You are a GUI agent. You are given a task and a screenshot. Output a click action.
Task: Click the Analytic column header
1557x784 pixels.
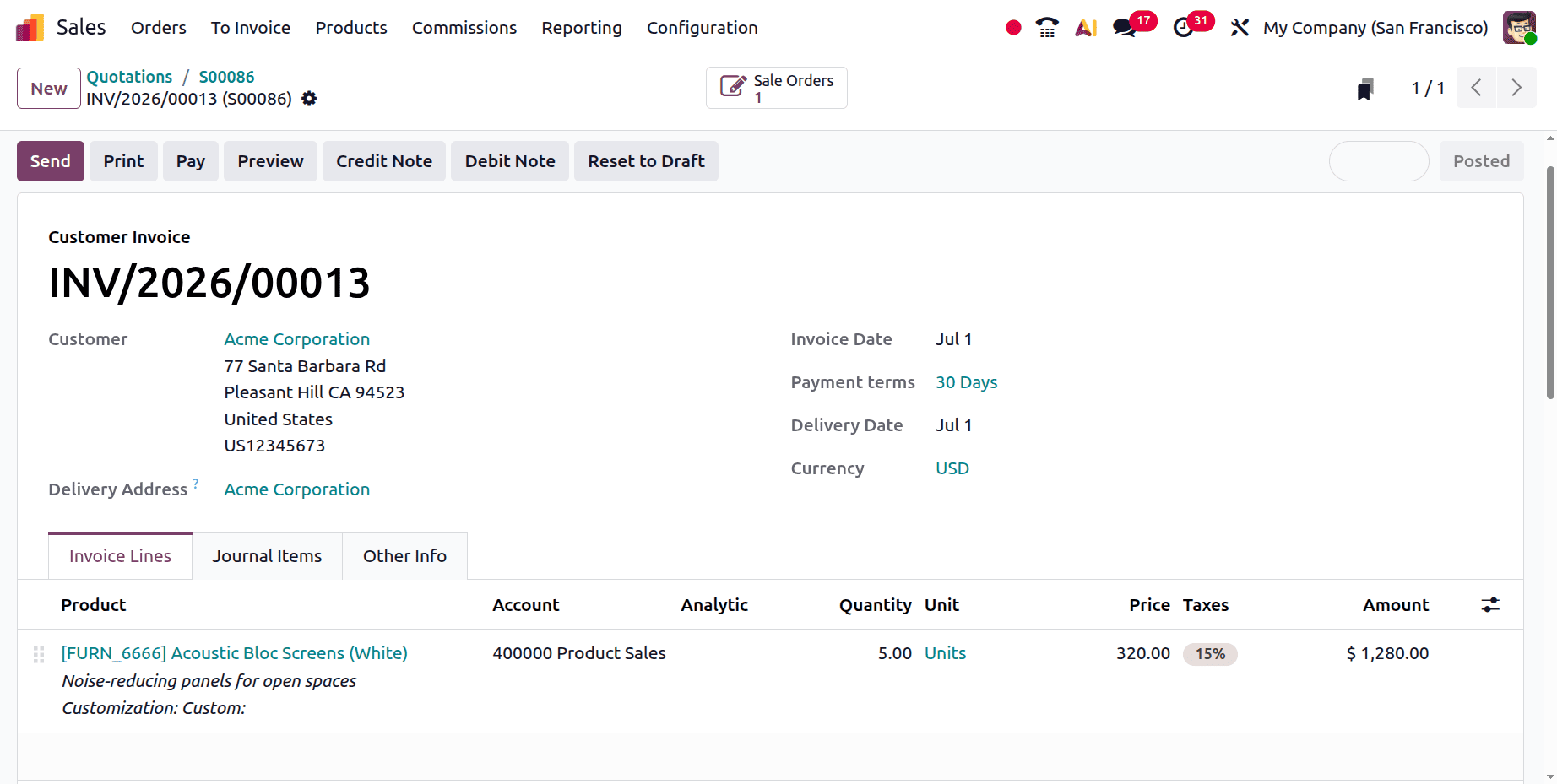point(714,605)
